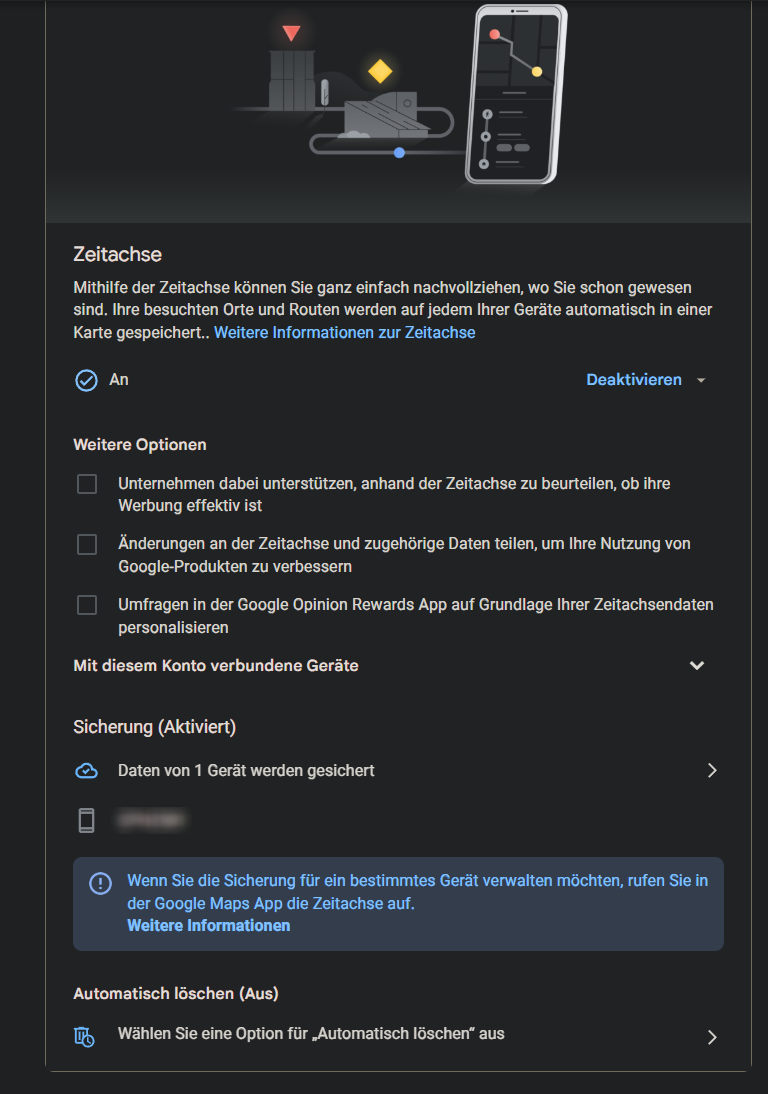This screenshot has height=1094, width=768.
Task: Open the Deaktivieren dropdown arrow
Action: tap(701, 380)
